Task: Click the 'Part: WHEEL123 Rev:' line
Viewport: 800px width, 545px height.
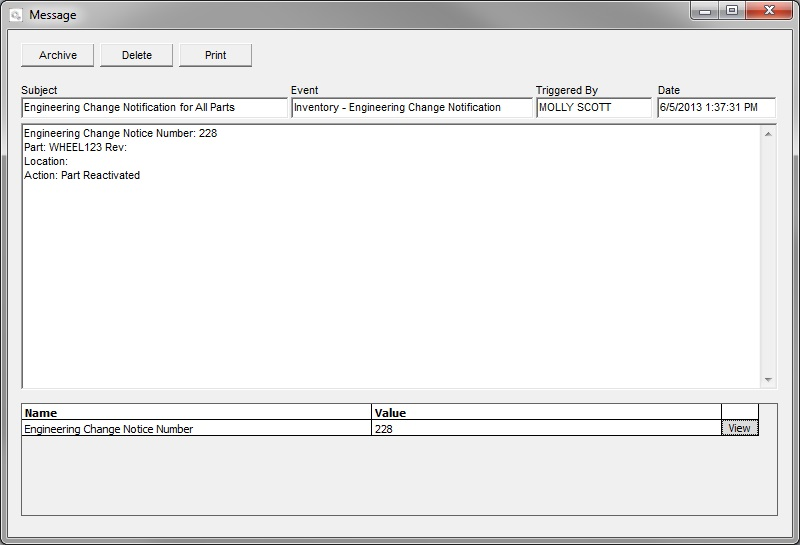Action: click(x=76, y=147)
